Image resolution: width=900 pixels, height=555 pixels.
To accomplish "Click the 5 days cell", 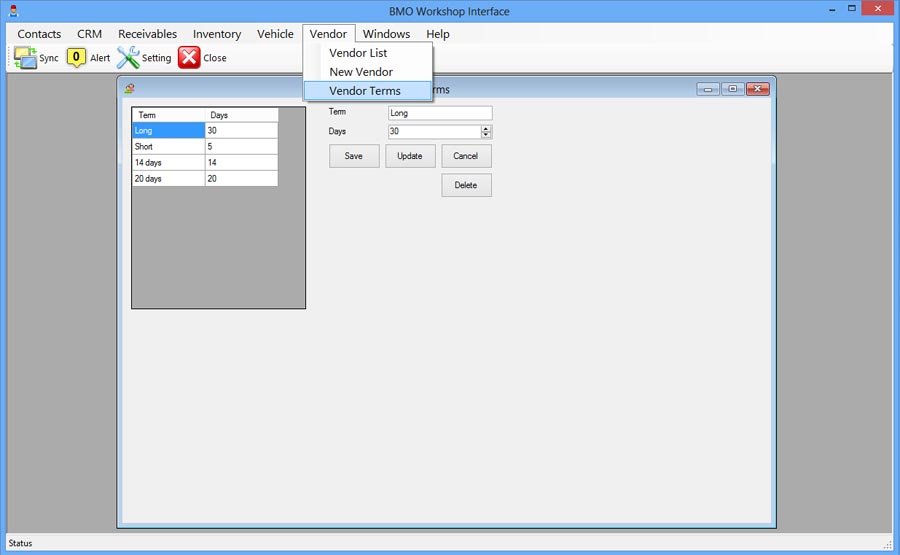I will (x=242, y=146).
